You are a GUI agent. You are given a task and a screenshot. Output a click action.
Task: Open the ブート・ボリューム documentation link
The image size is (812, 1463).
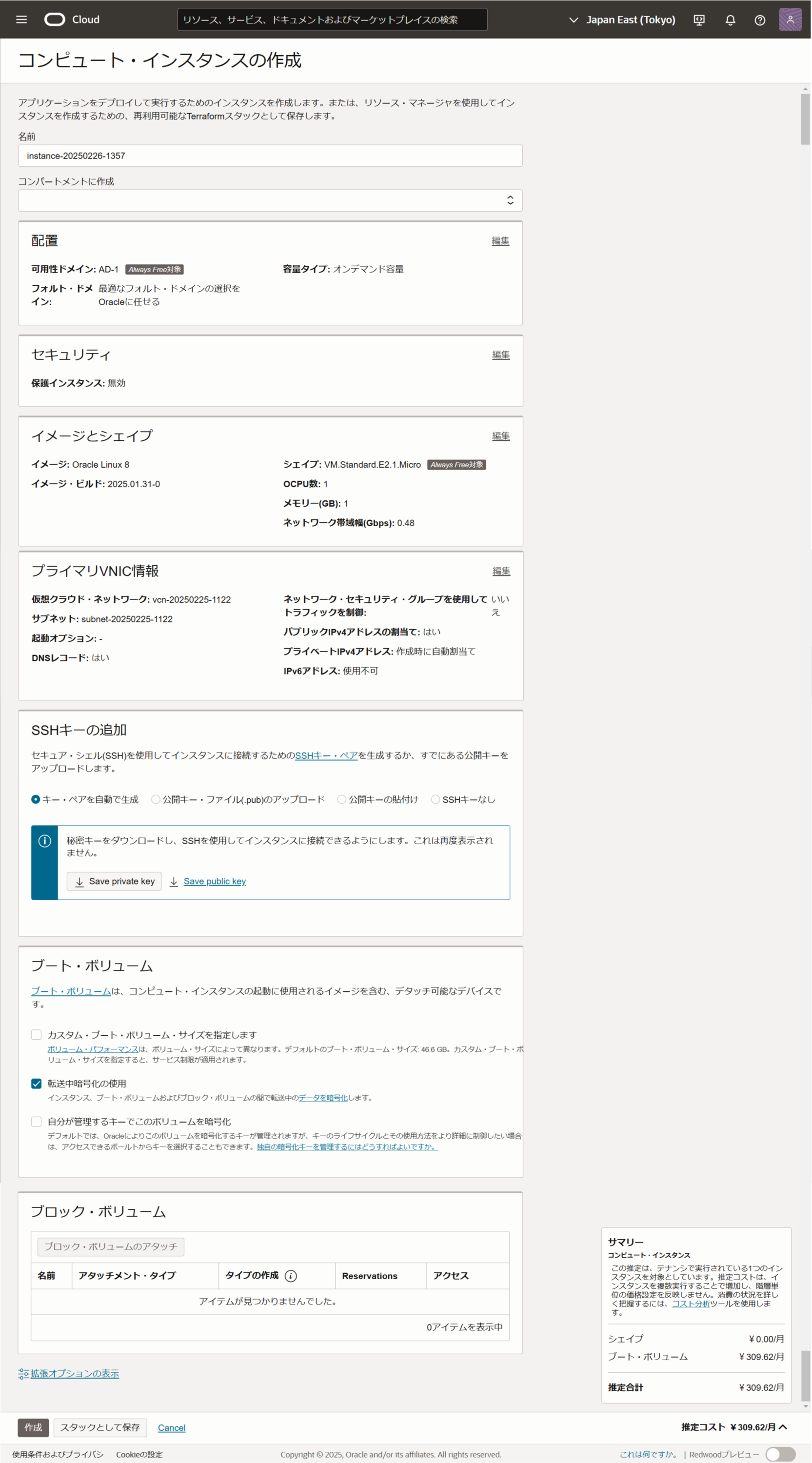(71, 990)
